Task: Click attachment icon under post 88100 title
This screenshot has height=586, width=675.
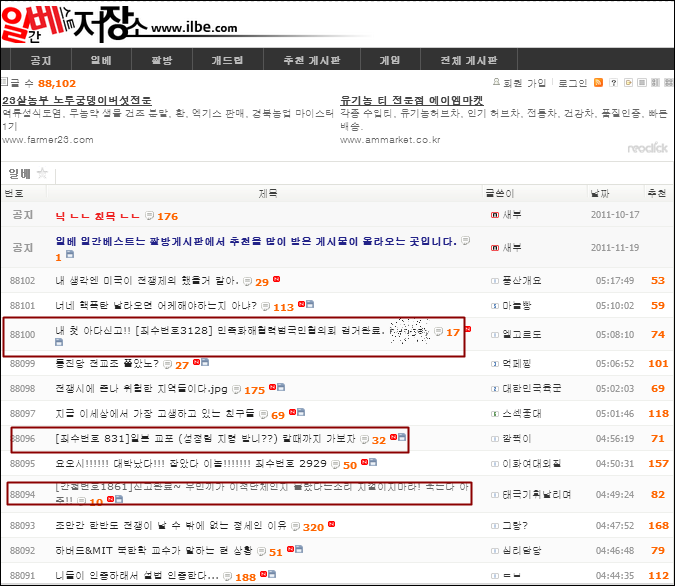Action: pyautogui.click(x=59, y=342)
